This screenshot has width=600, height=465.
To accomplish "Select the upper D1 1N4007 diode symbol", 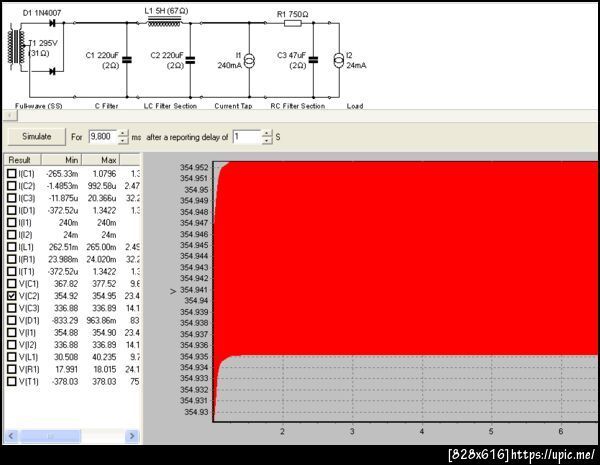I will click(x=52, y=23).
